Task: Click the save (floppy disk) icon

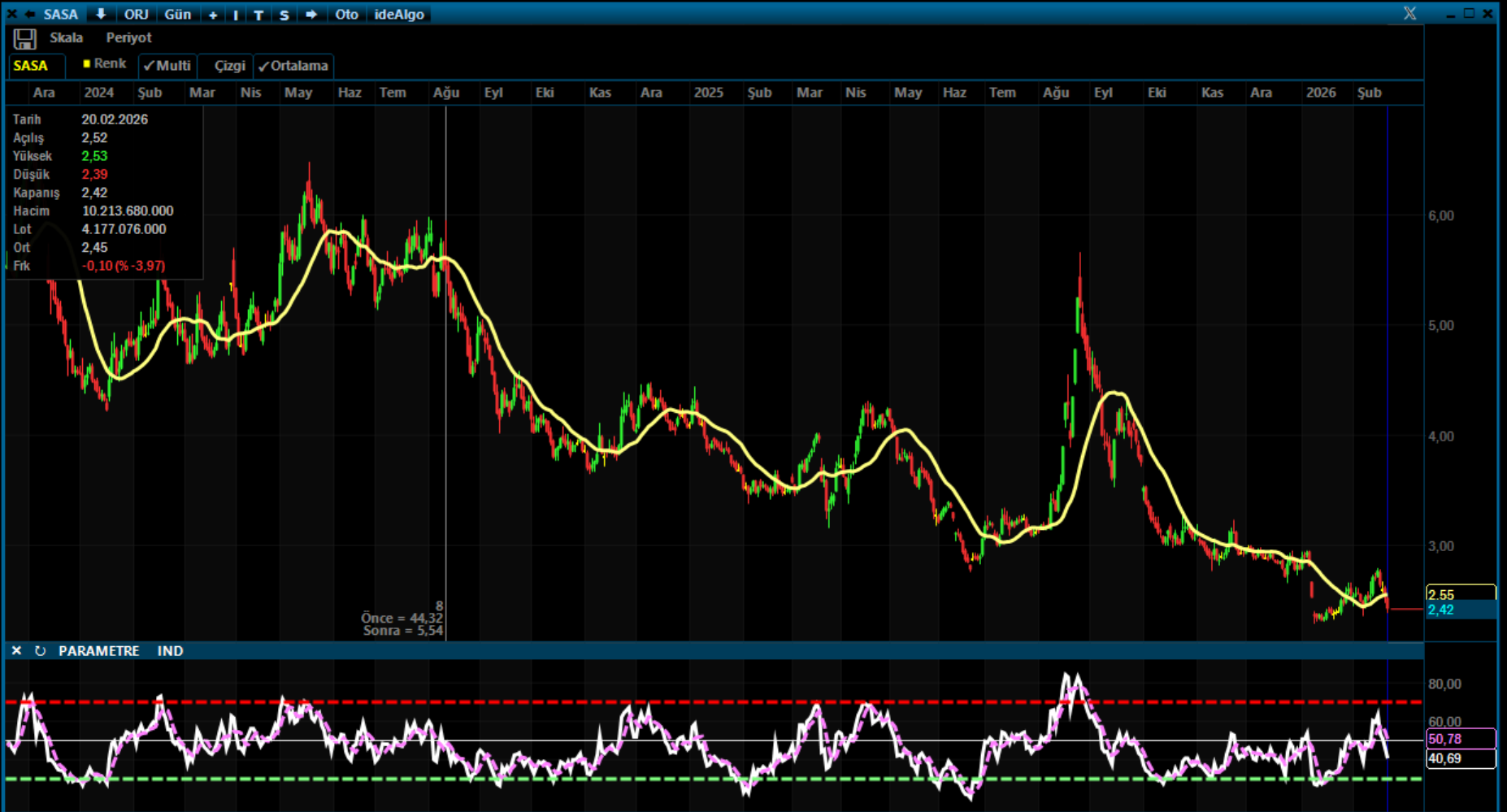Action: tap(24, 39)
